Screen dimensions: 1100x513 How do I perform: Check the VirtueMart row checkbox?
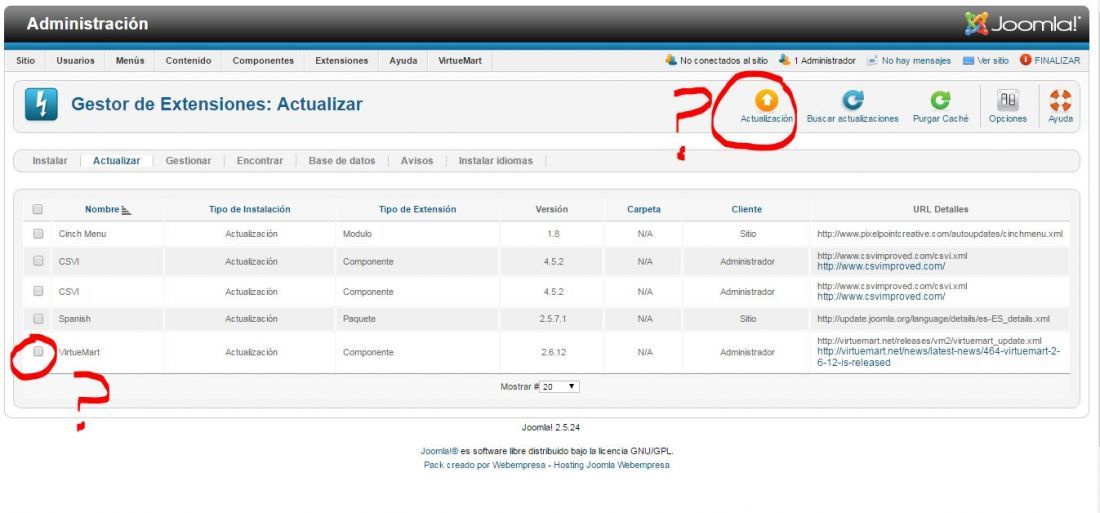pyautogui.click(x=38, y=352)
